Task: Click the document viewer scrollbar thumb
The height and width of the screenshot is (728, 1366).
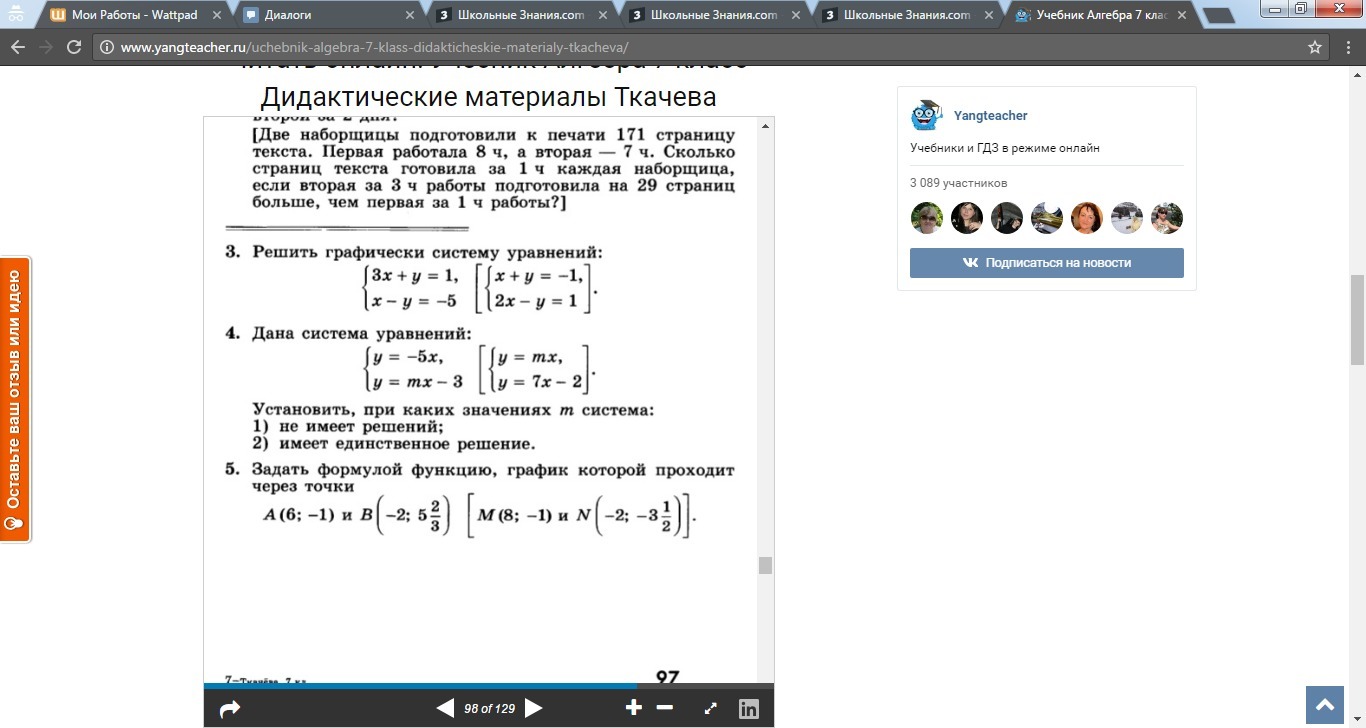Action: 765,565
